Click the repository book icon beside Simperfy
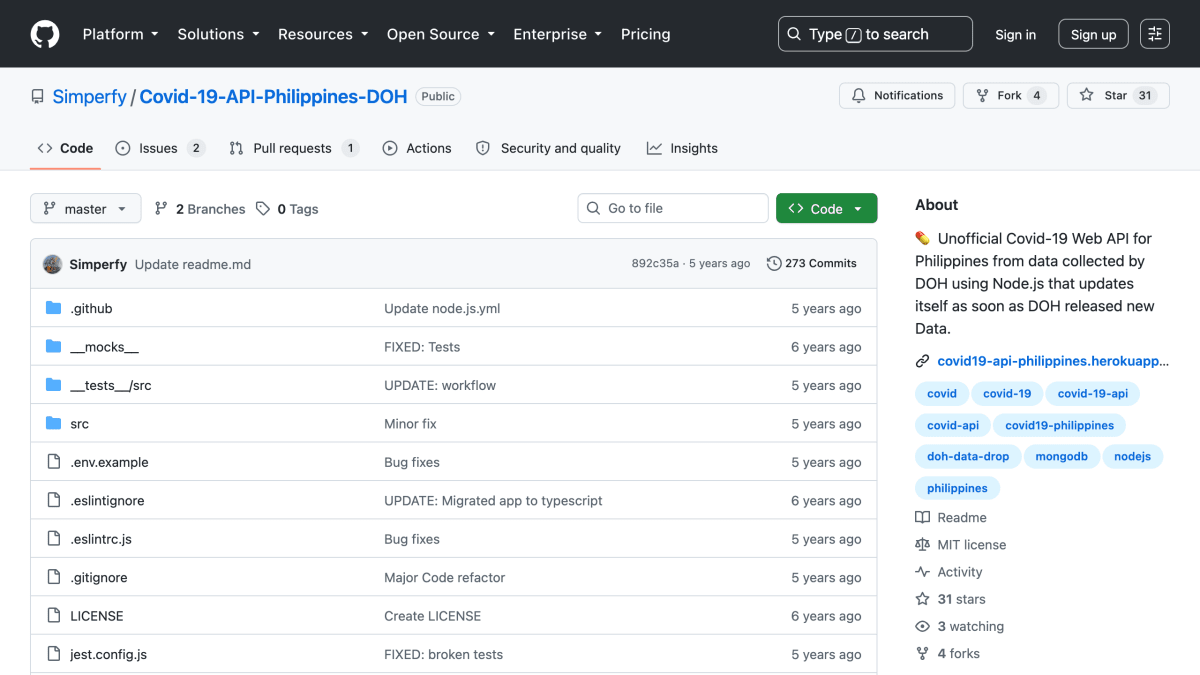The height and width of the screenshot is (675, 1200). [38, 97]
